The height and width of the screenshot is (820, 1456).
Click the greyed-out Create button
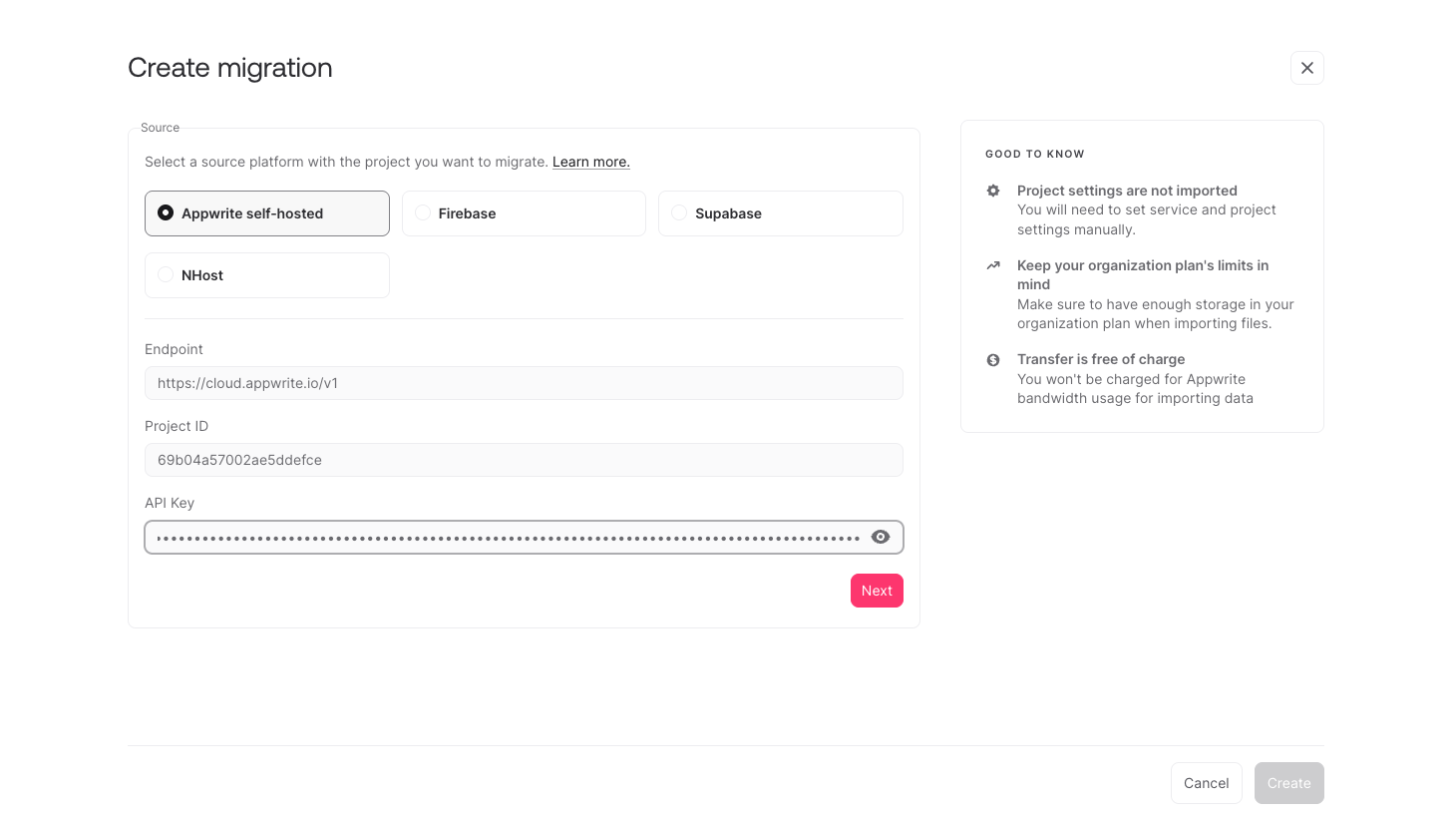[x=1288, y=783]
